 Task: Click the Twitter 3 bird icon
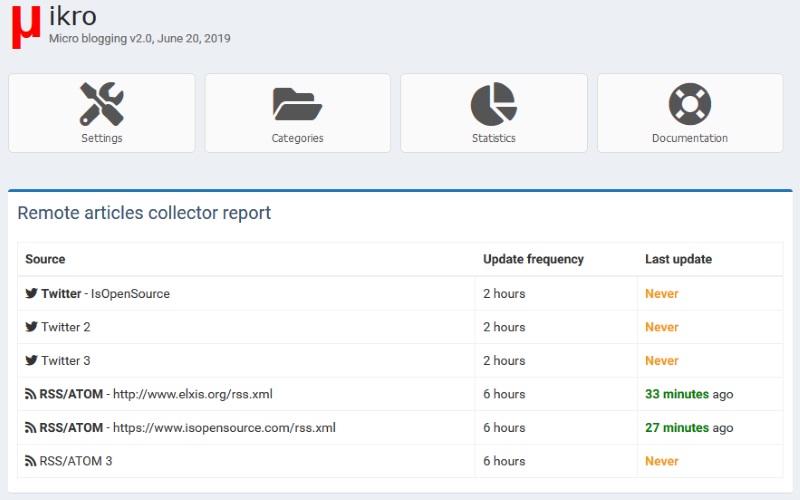point(31,361)
